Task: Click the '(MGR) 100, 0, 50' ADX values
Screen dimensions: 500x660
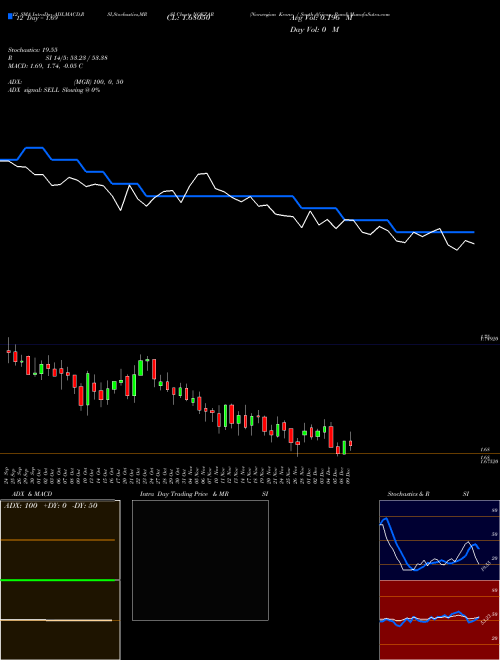Action: click(x=98, y=82)
